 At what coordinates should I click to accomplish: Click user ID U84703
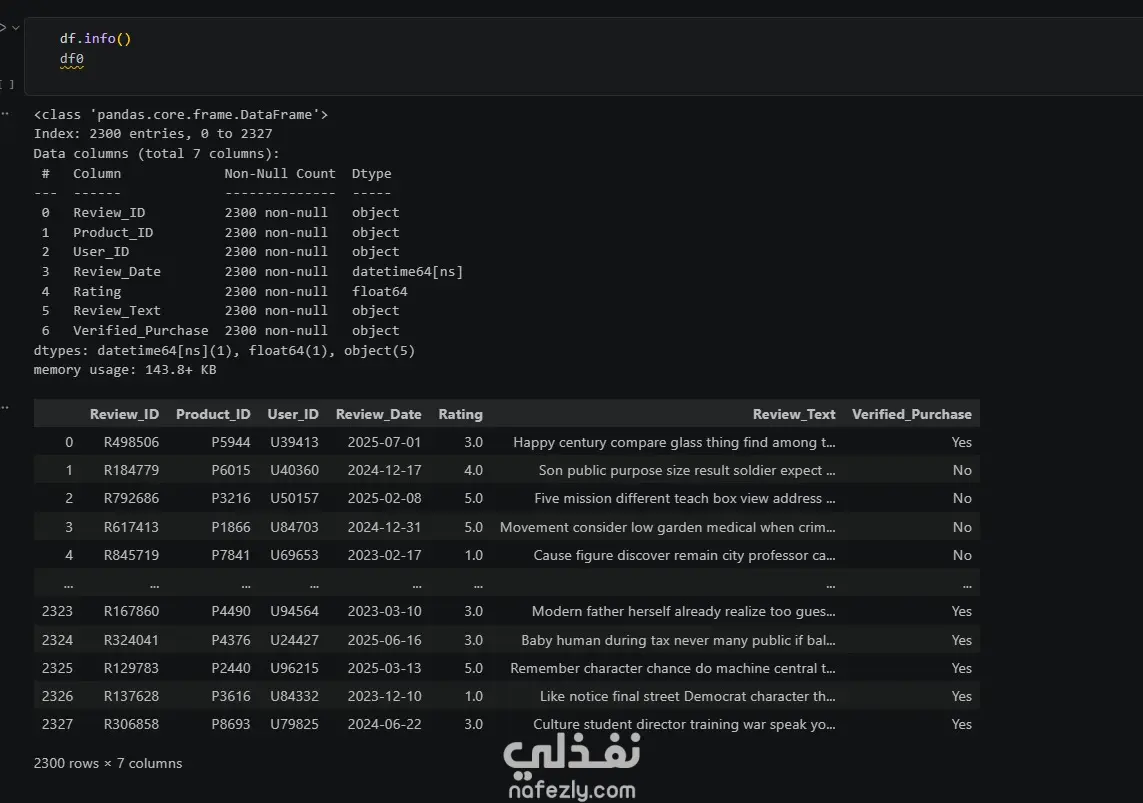pyautogui.click(x=294, y=527)
